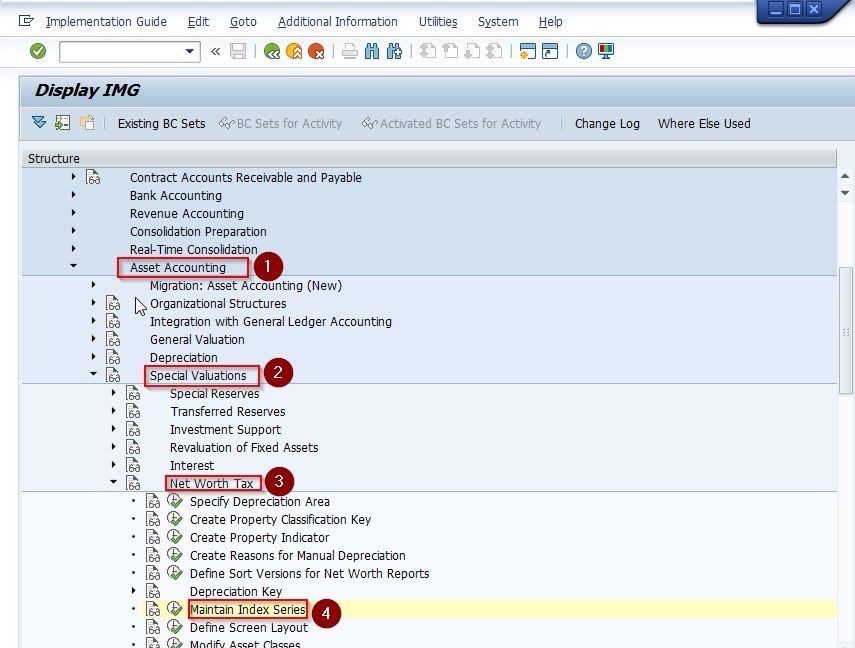Select Revaluation of Fixed Assets node
Image resolution: width=855 pixels, height=648 pixels.
(x=244, y=447)
